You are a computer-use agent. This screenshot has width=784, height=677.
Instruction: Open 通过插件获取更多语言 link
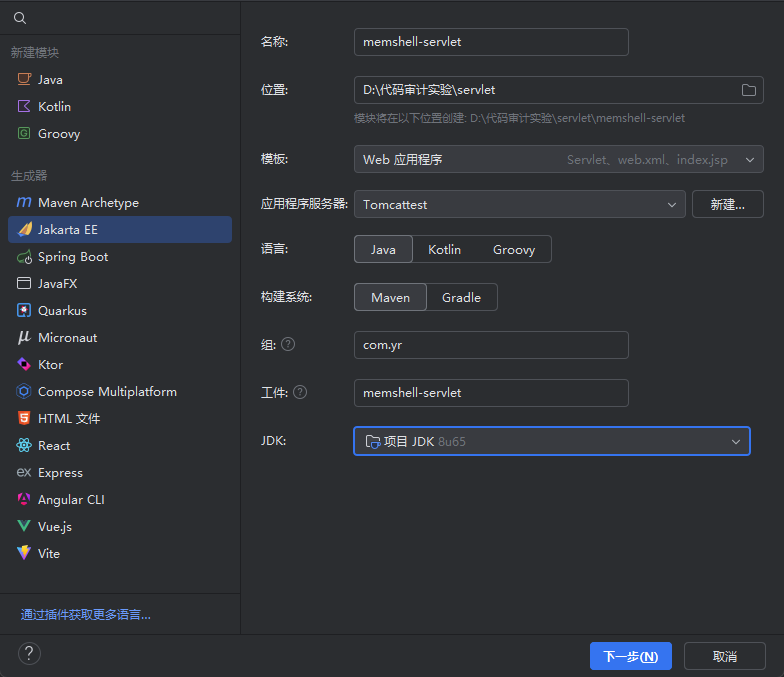pyautogui.click(x=85, y=614)
